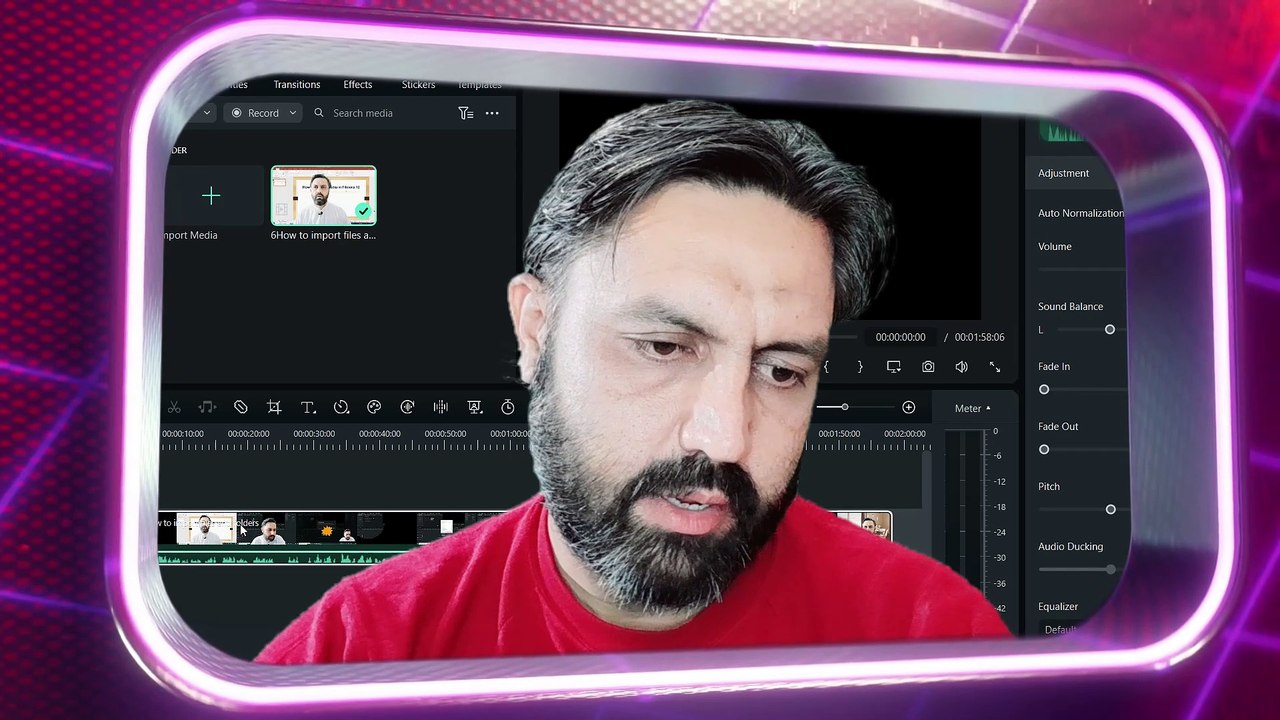
Task: Take a snapshot with the camera icon
Action: pos(928,367)
